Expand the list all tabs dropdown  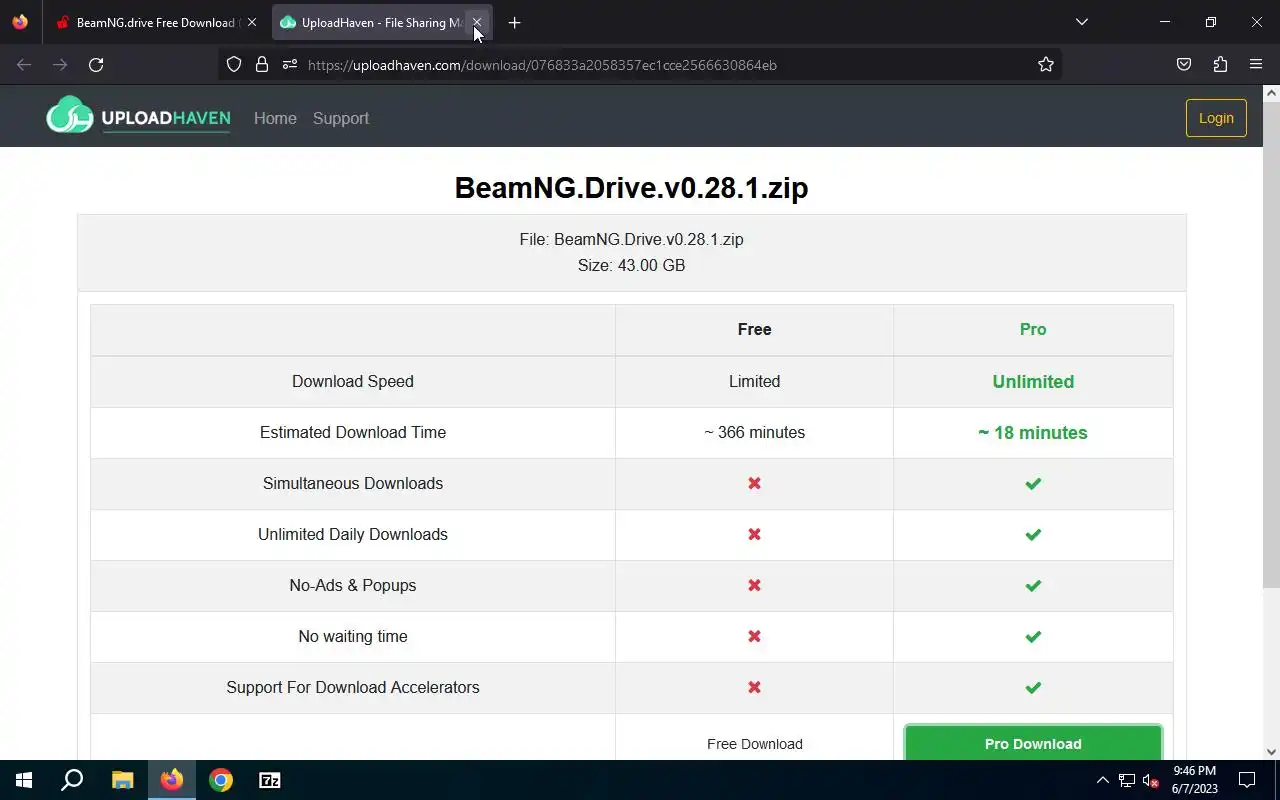coord(1081,22)
